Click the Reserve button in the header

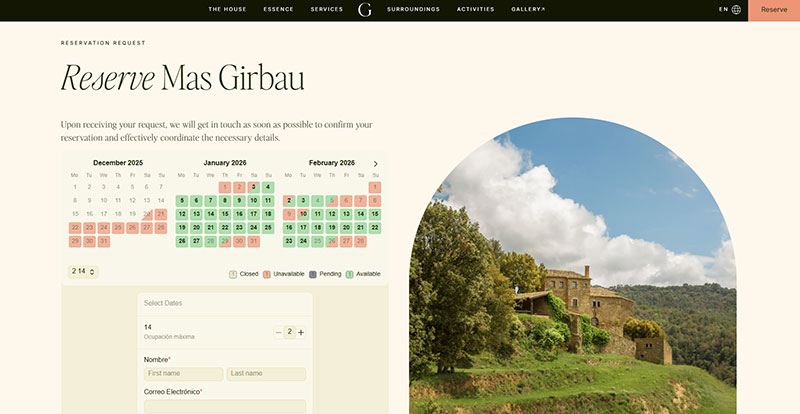(x=773, y=9)
